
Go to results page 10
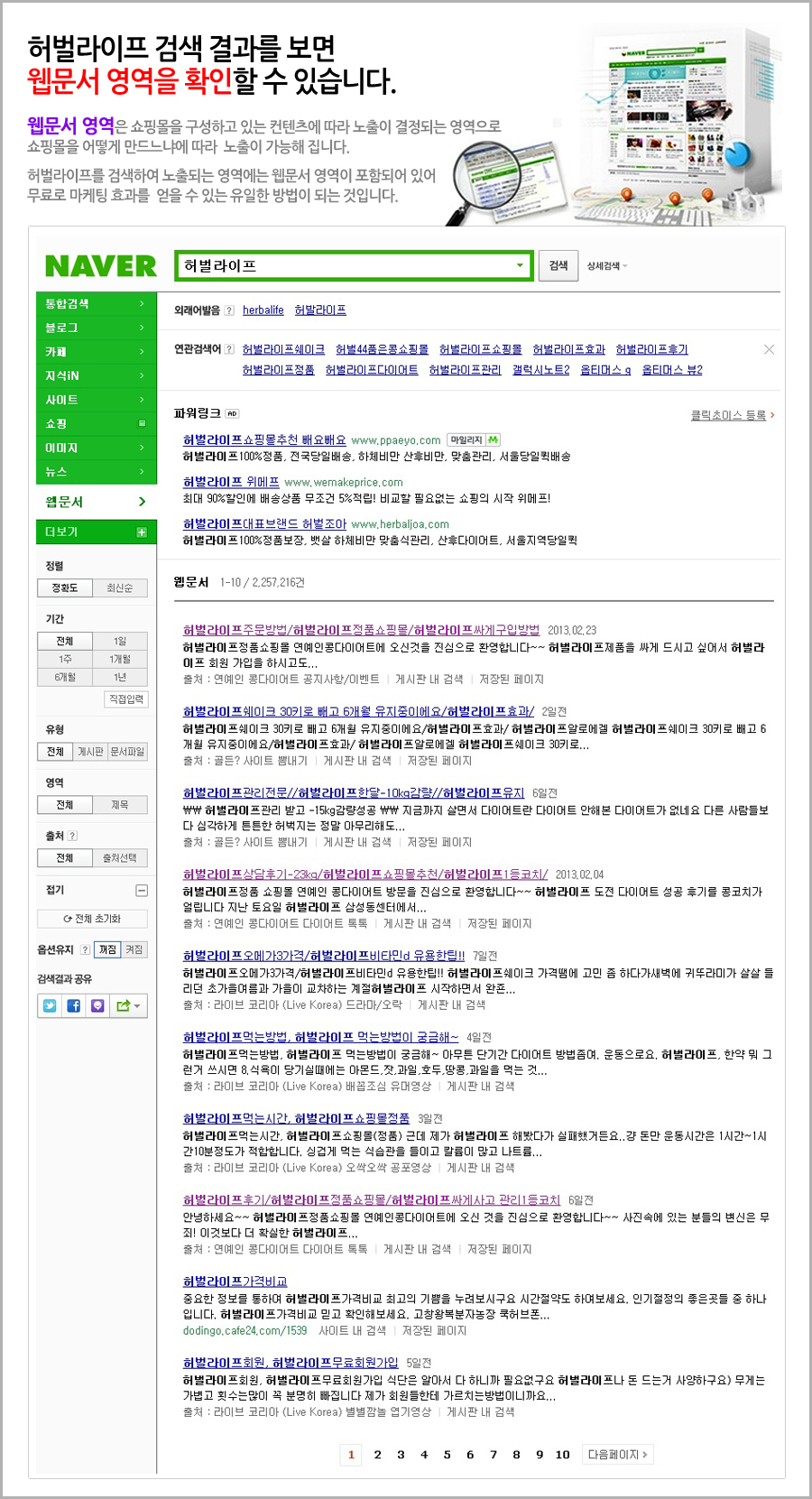[562, 1454]
